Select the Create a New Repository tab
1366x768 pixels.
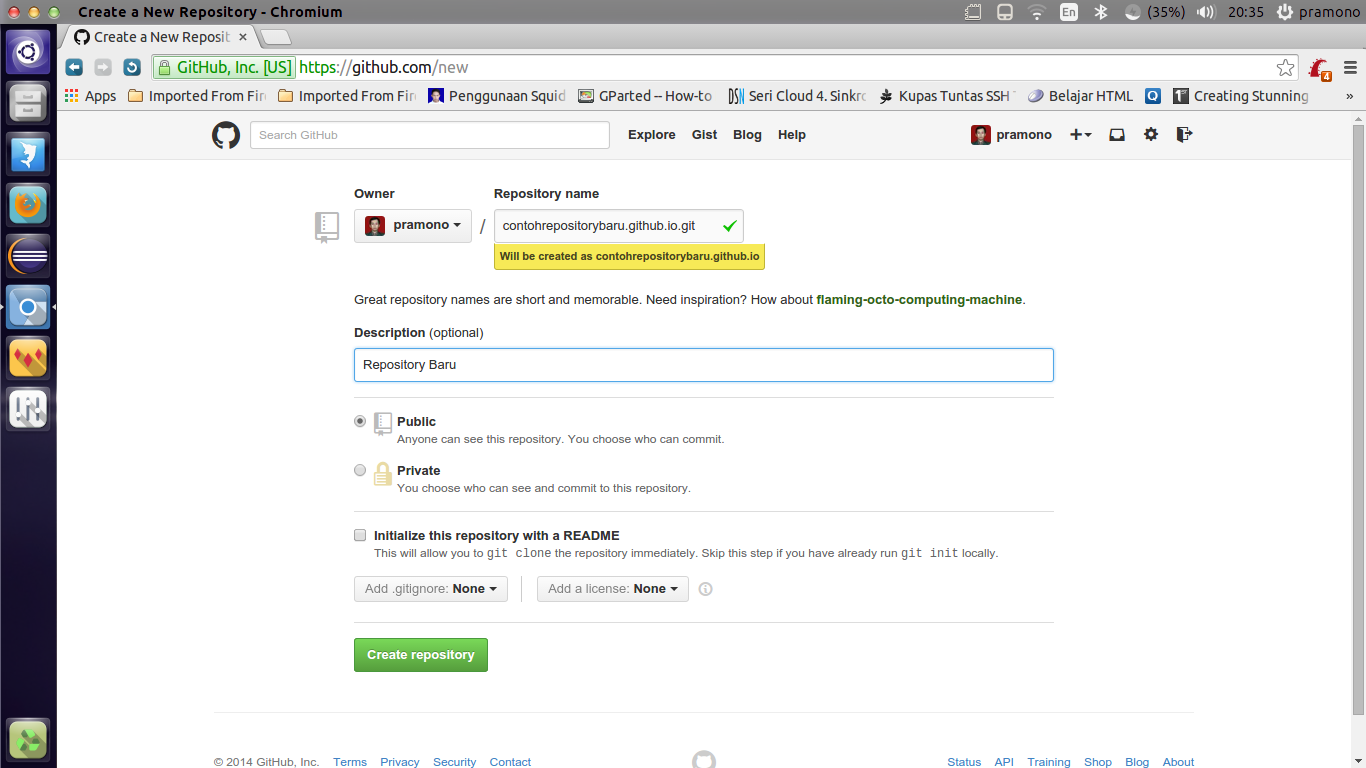(160, 37)
